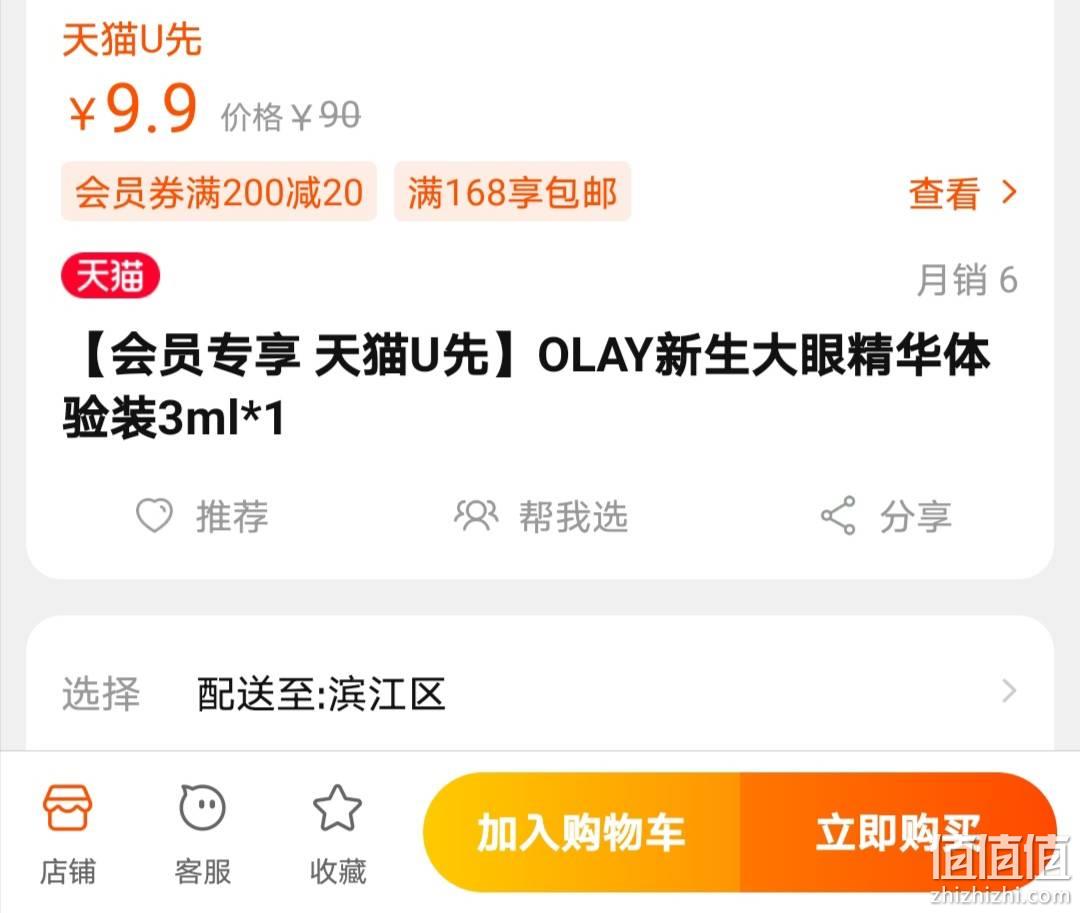The height and width of the screenshot is (913, 1080).
Task: Click 加入购物车 button
Action: click(x=581, y=832)
